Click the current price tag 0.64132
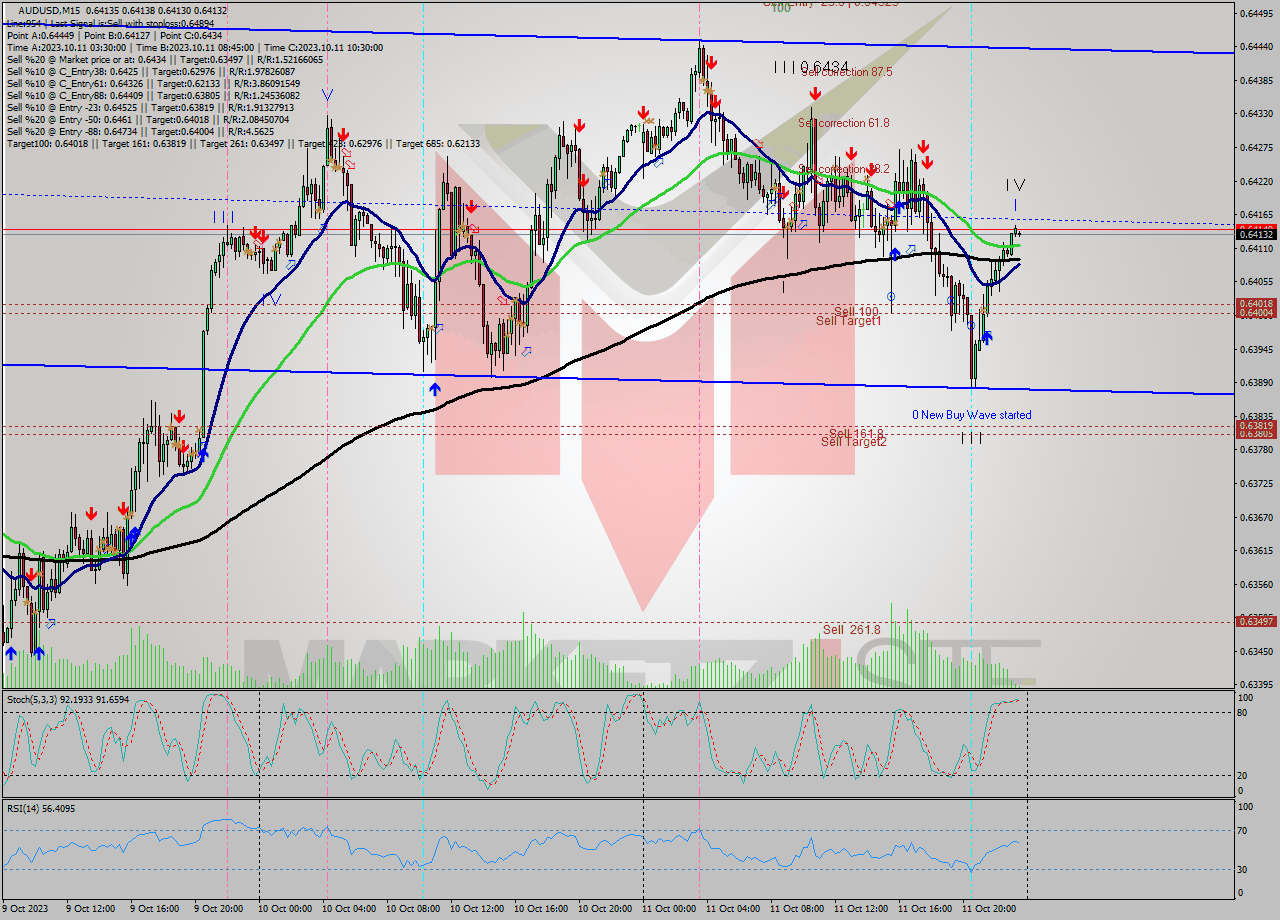The image size is (1280, 920). click(1257, 234)
